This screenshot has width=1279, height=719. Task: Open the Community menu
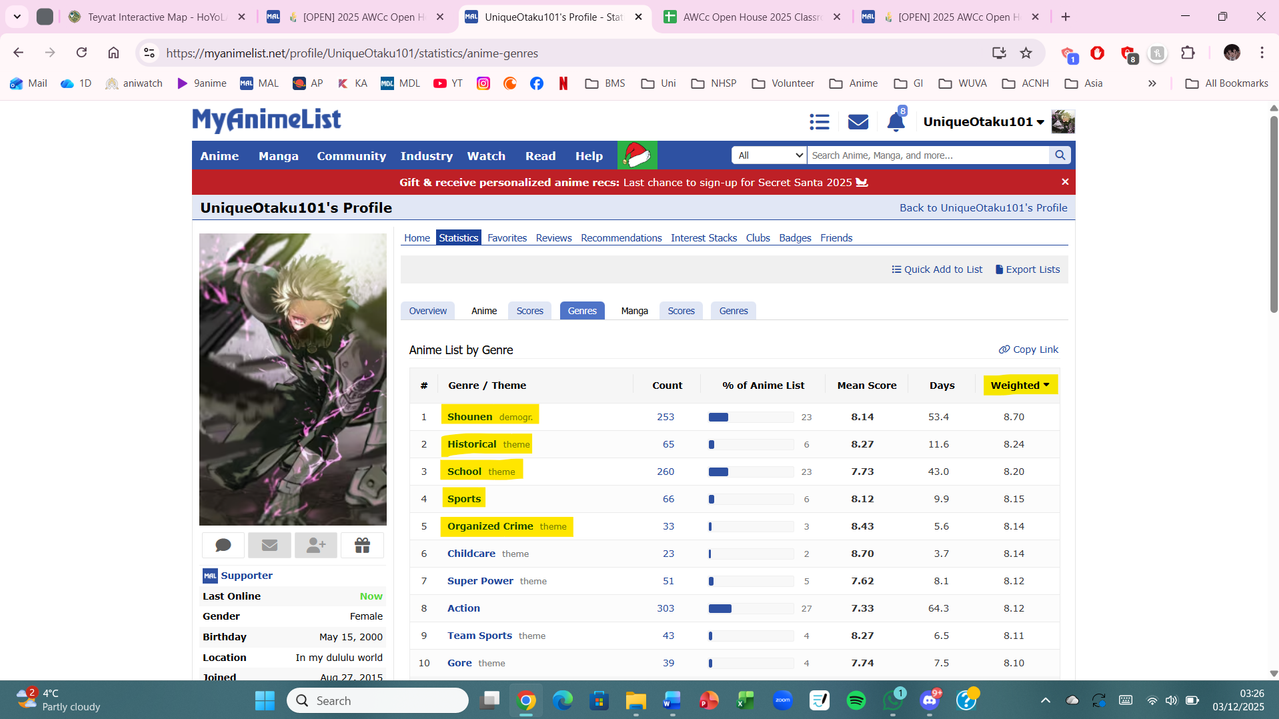(x=351, y=156)
